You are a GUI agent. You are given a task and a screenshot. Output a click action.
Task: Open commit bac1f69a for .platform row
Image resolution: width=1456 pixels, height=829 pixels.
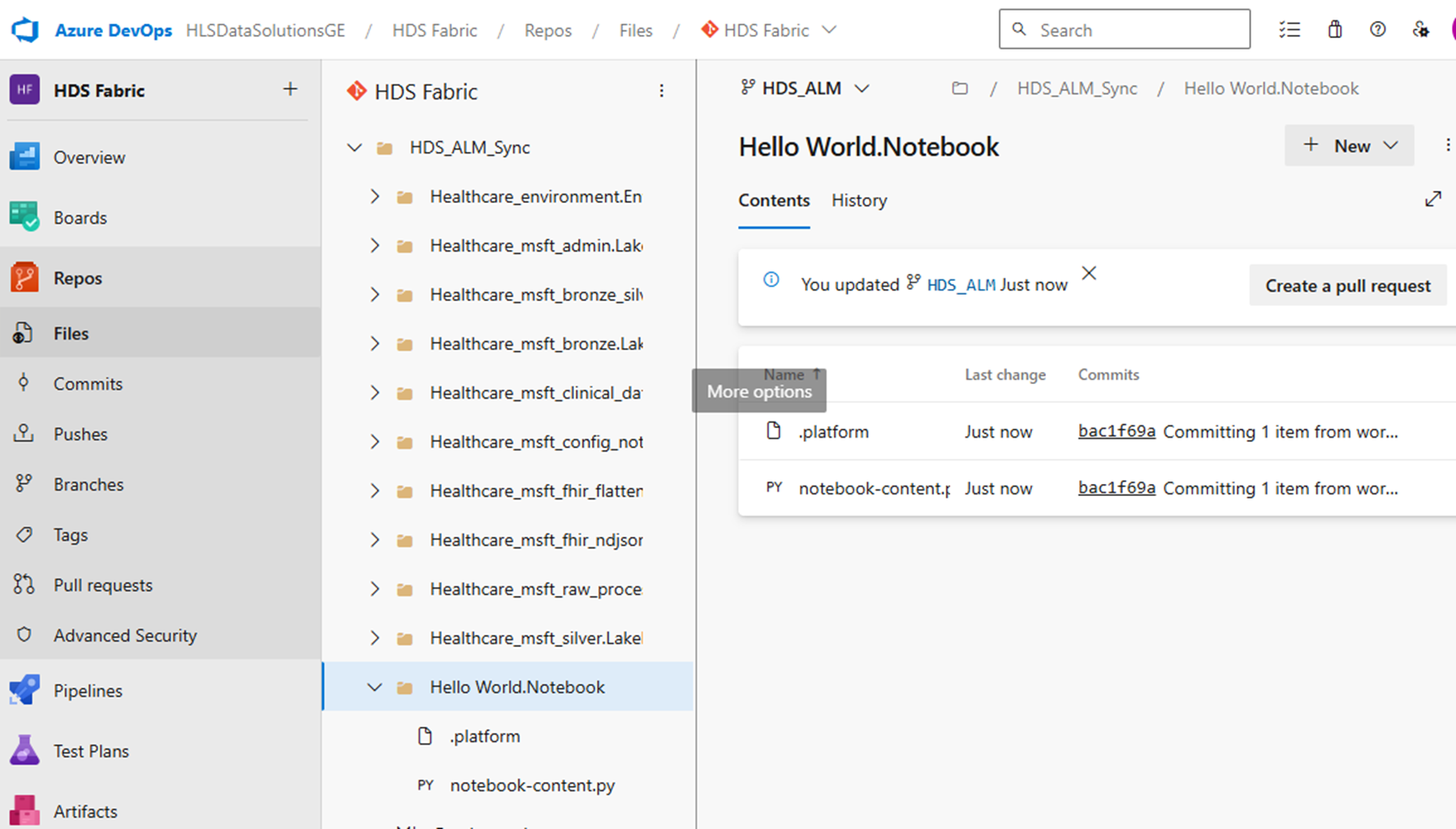[x=1117, y=431]
